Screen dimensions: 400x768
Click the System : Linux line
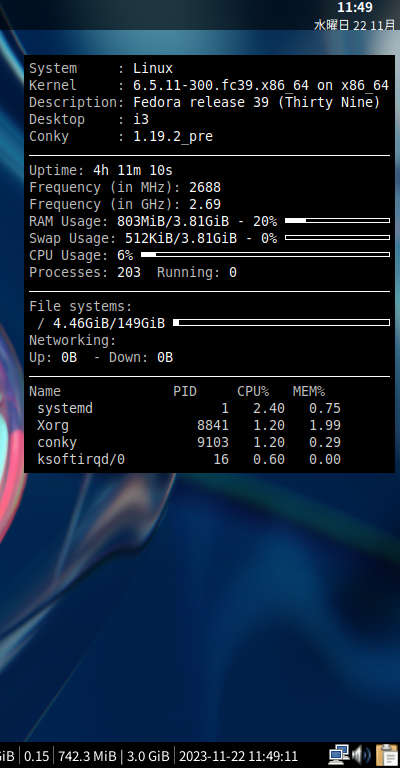coord(101,68)
